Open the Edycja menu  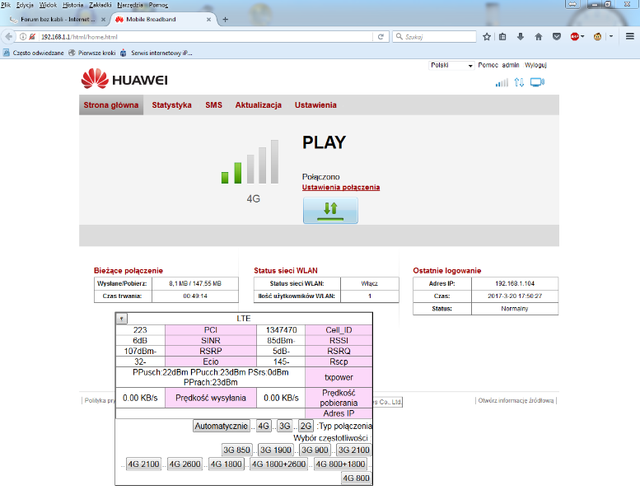[x=25, y=5]
